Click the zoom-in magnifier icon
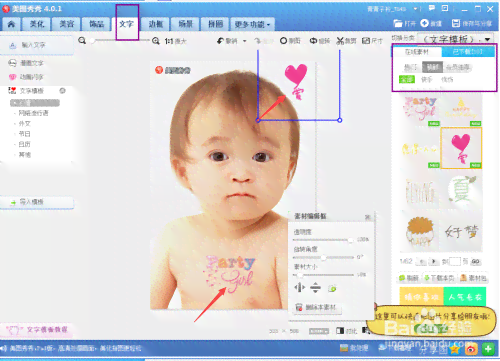 [x=156, y=41]
